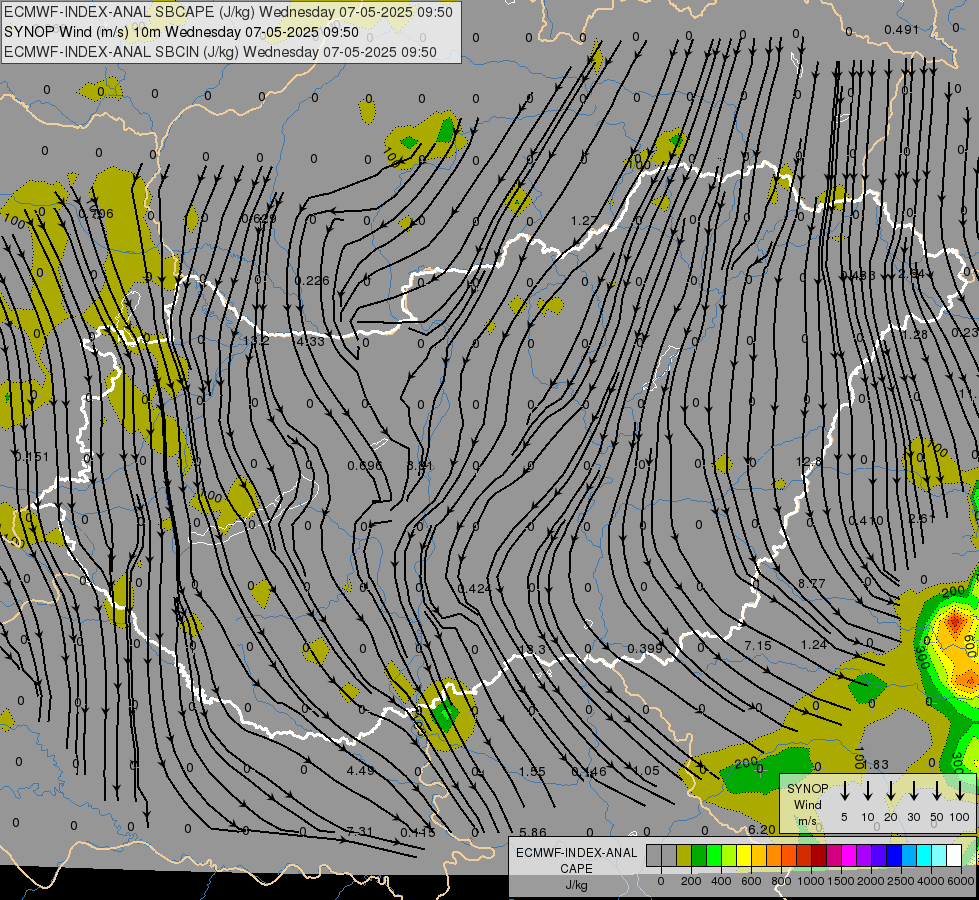Image resolution: width=979 pixels, height=900 pixels.
Task: Click the map value '0.226'
Action: pyautogui.click(x=312, y=280)
